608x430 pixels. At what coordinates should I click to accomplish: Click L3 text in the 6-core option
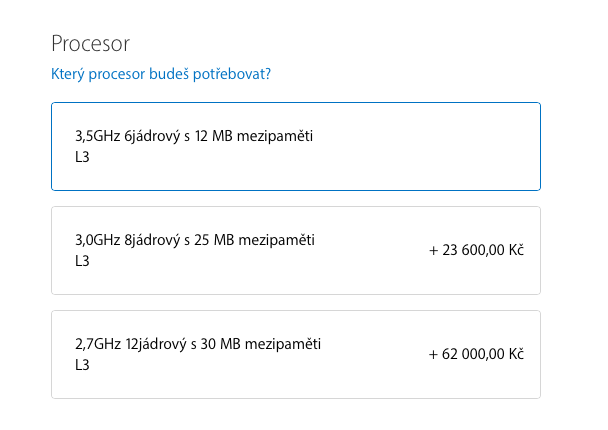(x=83, y=157)
